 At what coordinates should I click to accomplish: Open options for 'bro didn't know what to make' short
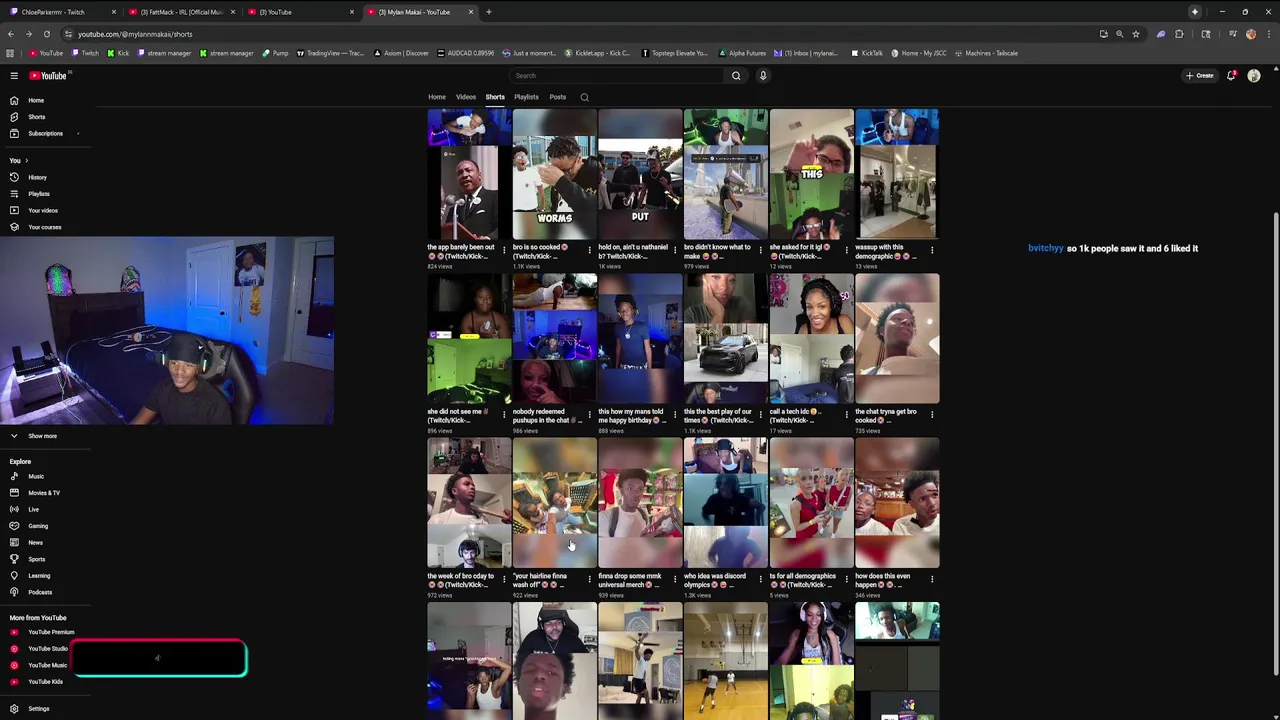(761, 250)
